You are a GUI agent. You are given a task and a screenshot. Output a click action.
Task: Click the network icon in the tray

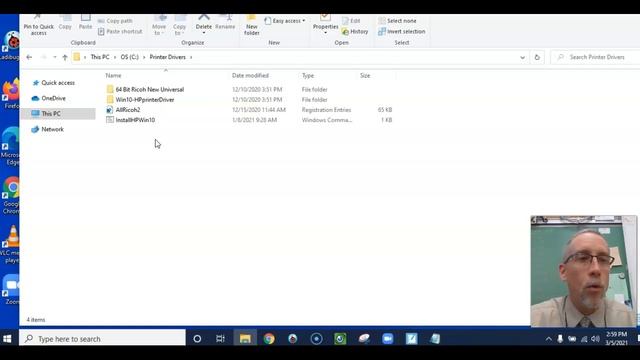[584, 339]
